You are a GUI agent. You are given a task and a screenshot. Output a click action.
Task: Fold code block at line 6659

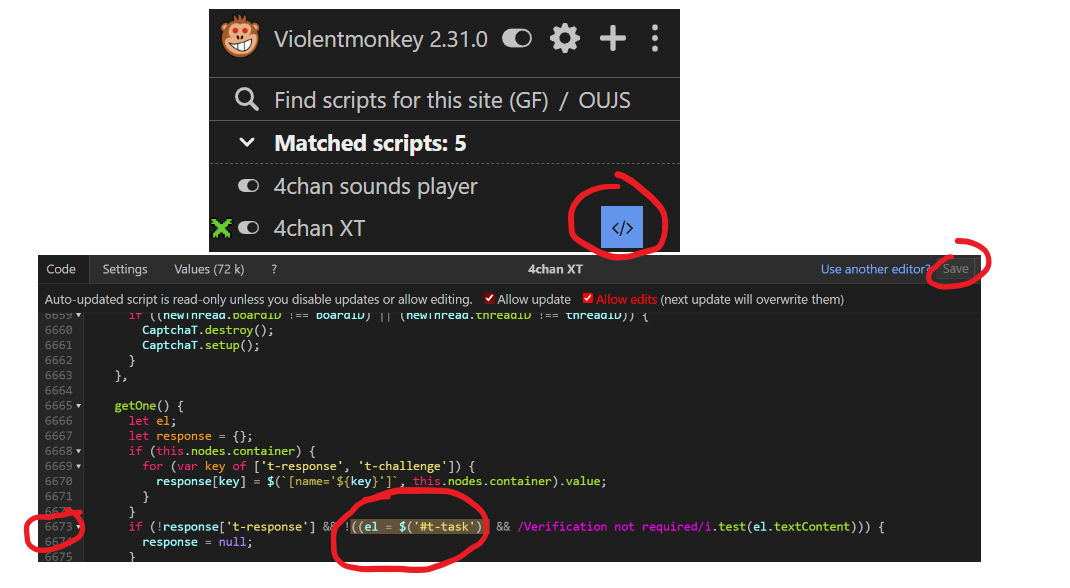pyautogui.click(x=78, y=315)
